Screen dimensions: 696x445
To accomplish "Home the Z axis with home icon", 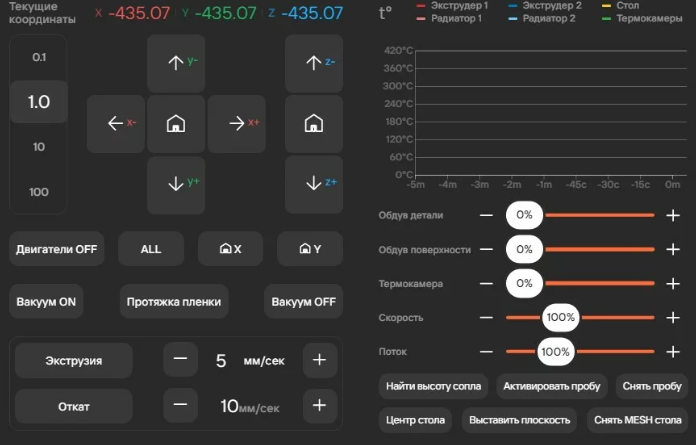I will coord(314,124).
